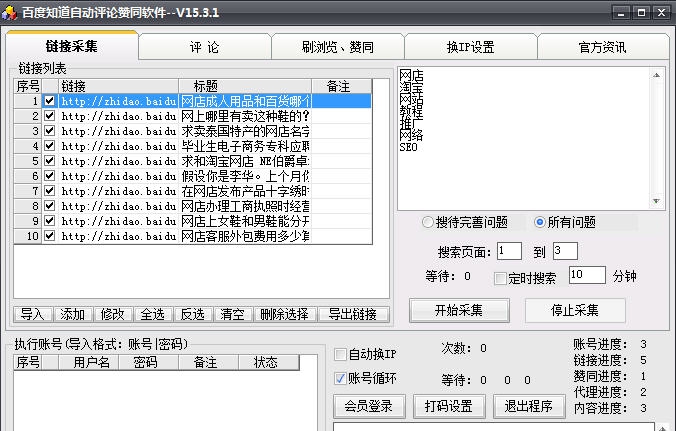Image resolution: width=676 pixels, height=431 pixels.
Task: Click the 停止采集 button
Action: point(575,310)
